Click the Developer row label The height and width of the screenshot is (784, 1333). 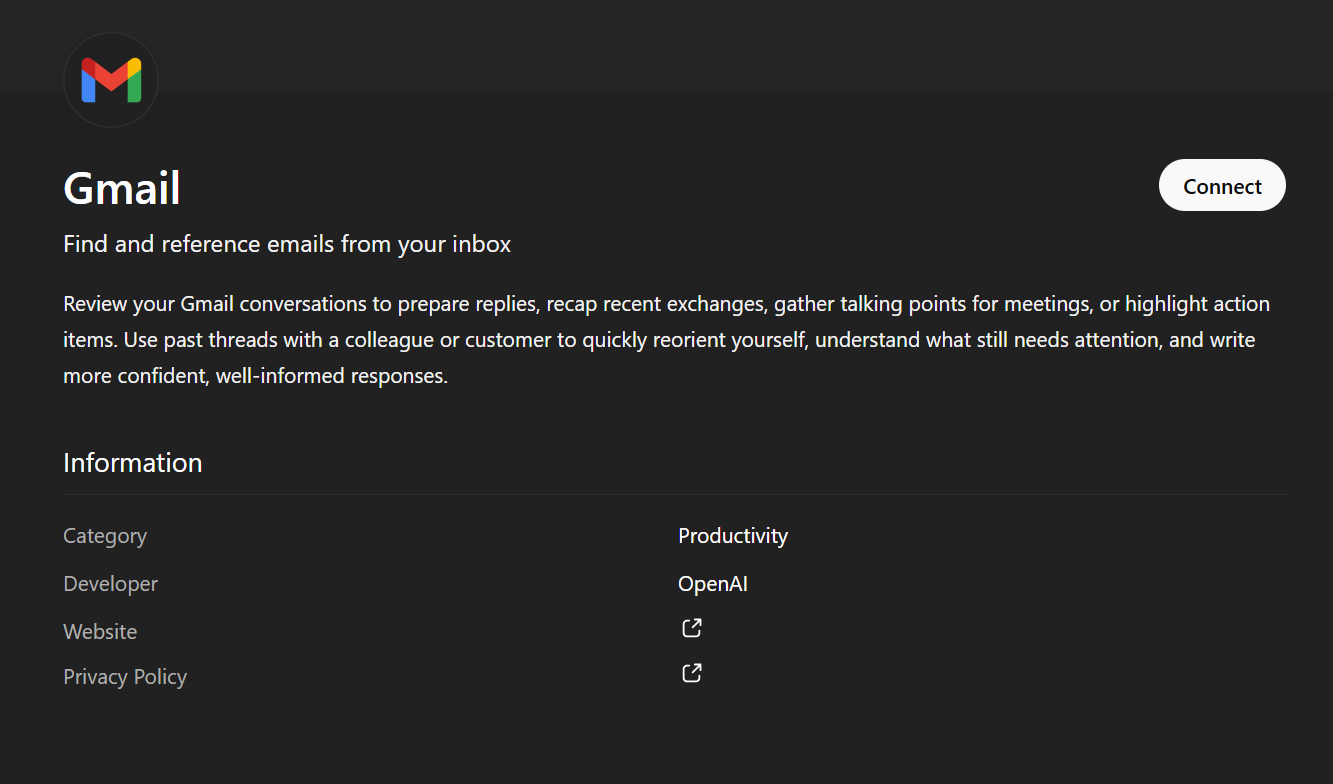pyautogui.click(x=110, y=583)
